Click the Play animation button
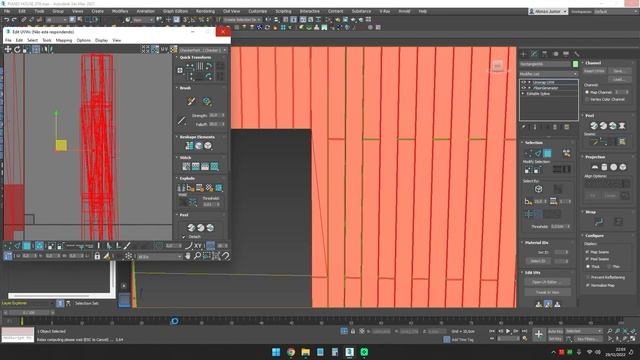640x360 pixels. point(508,331)
